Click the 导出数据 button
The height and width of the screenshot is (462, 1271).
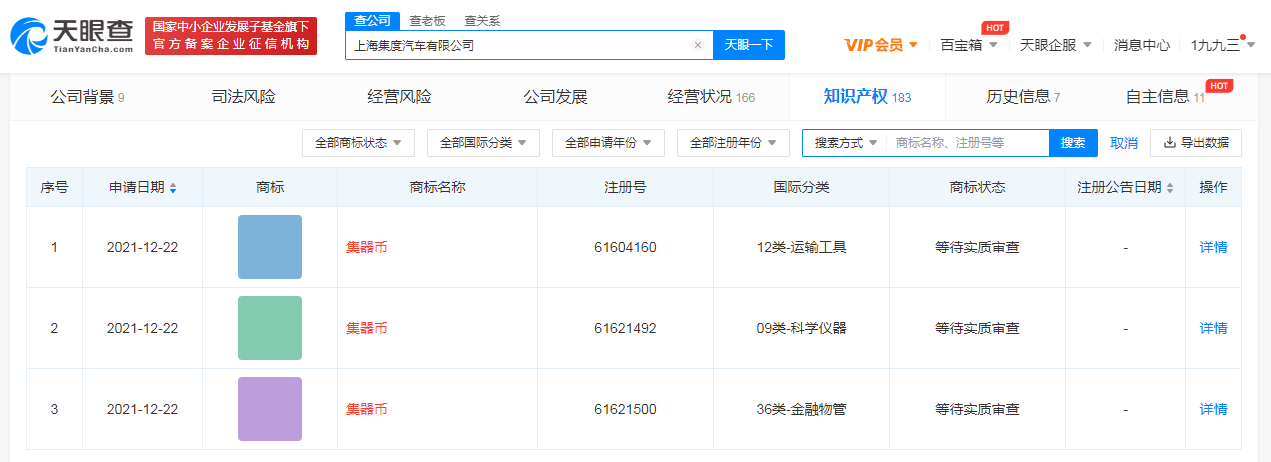tap(1196, 143)
